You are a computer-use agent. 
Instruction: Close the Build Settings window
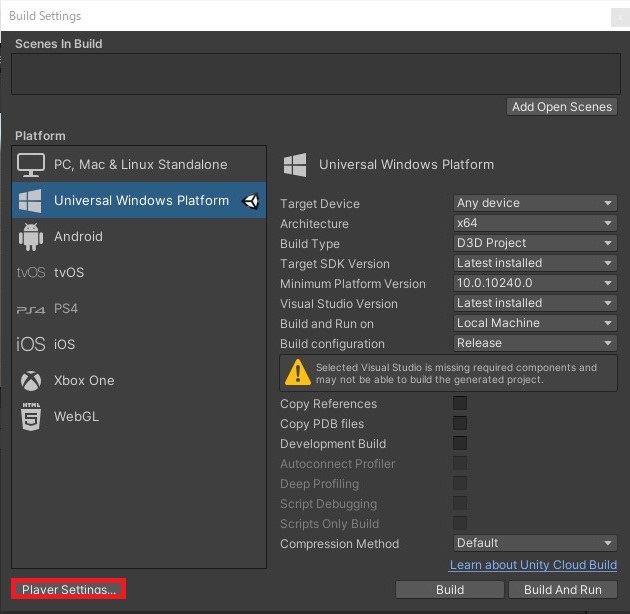point(620,18)
